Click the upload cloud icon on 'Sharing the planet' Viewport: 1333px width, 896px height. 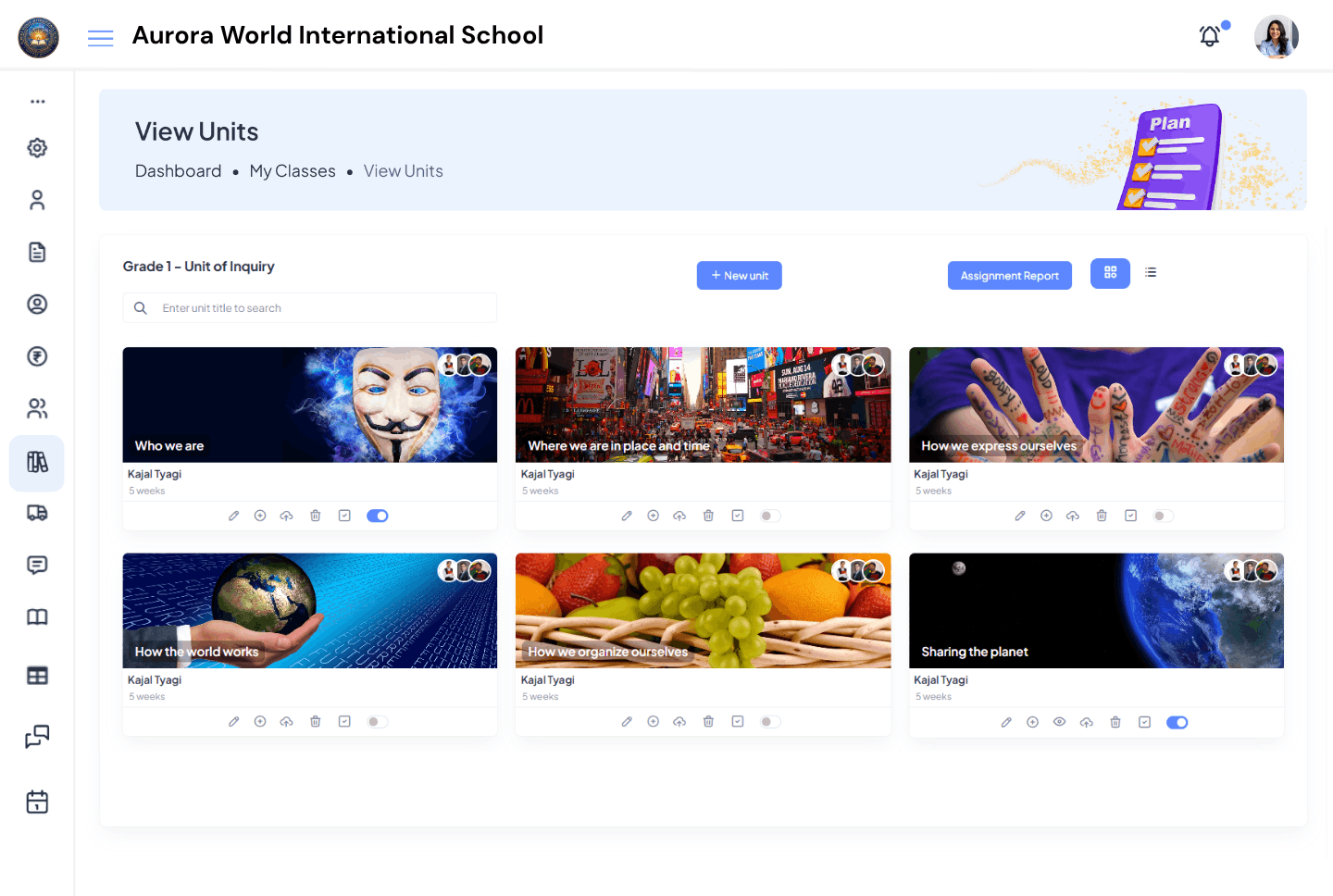tap(1087, 722)
